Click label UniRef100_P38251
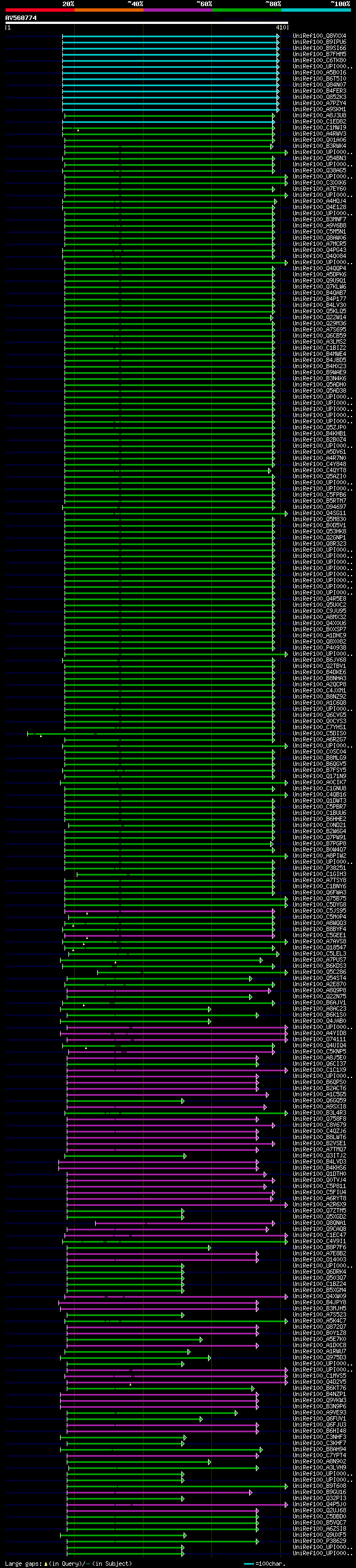 point(319,868)
